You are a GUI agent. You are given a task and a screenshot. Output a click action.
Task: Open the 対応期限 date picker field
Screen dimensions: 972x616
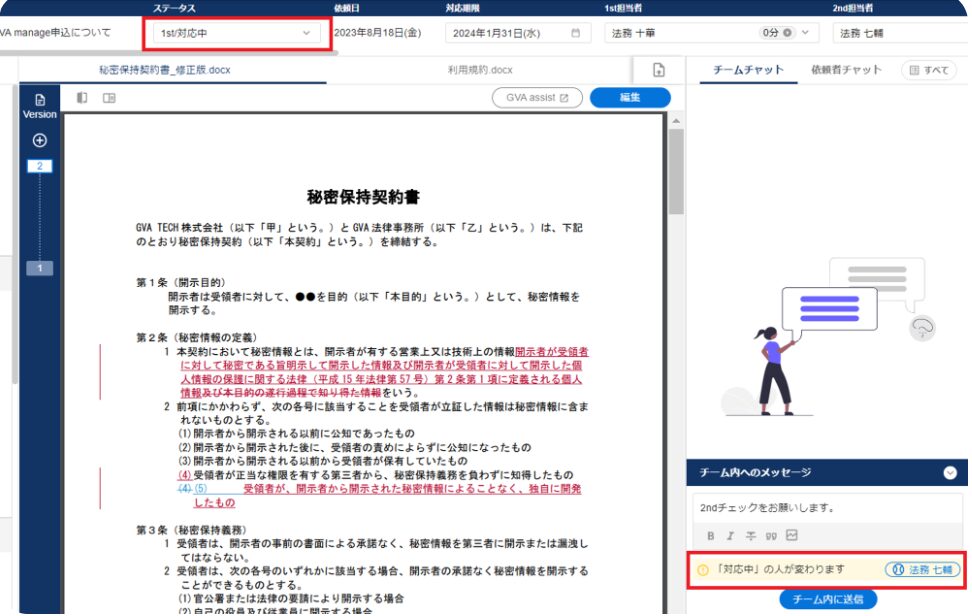point(518,33)
